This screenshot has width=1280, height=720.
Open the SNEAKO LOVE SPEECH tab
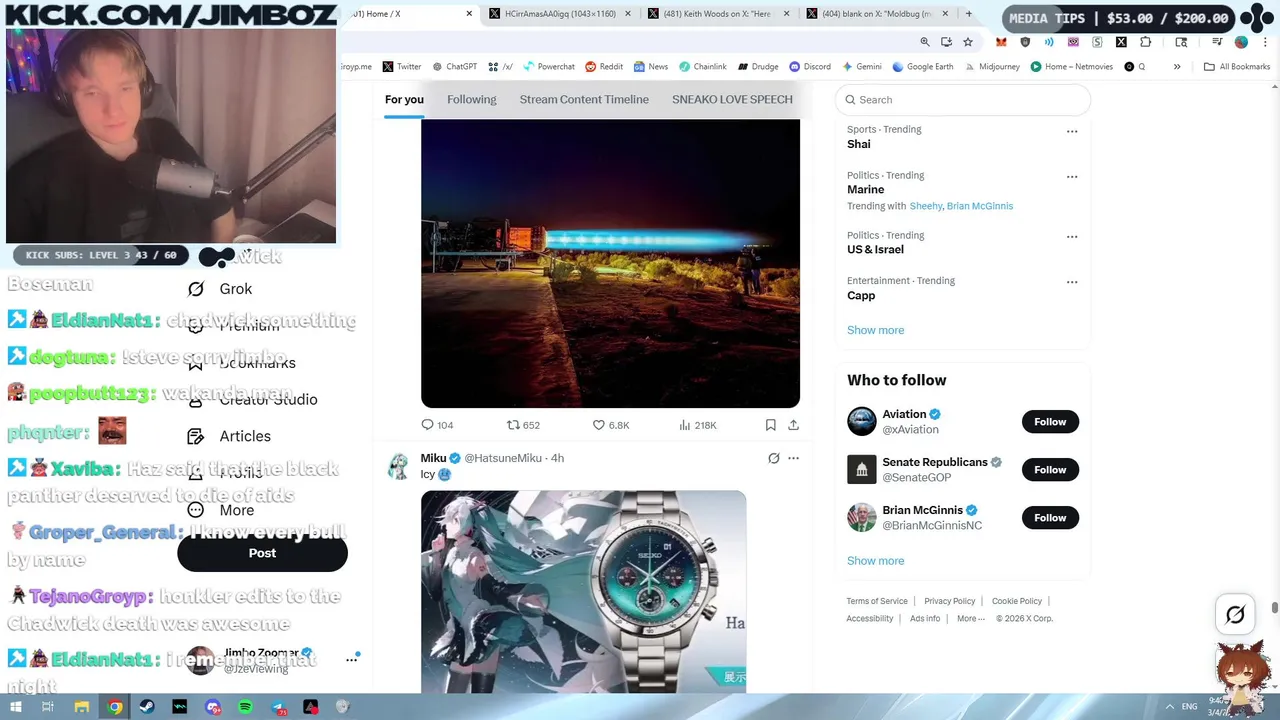(732, 99)
